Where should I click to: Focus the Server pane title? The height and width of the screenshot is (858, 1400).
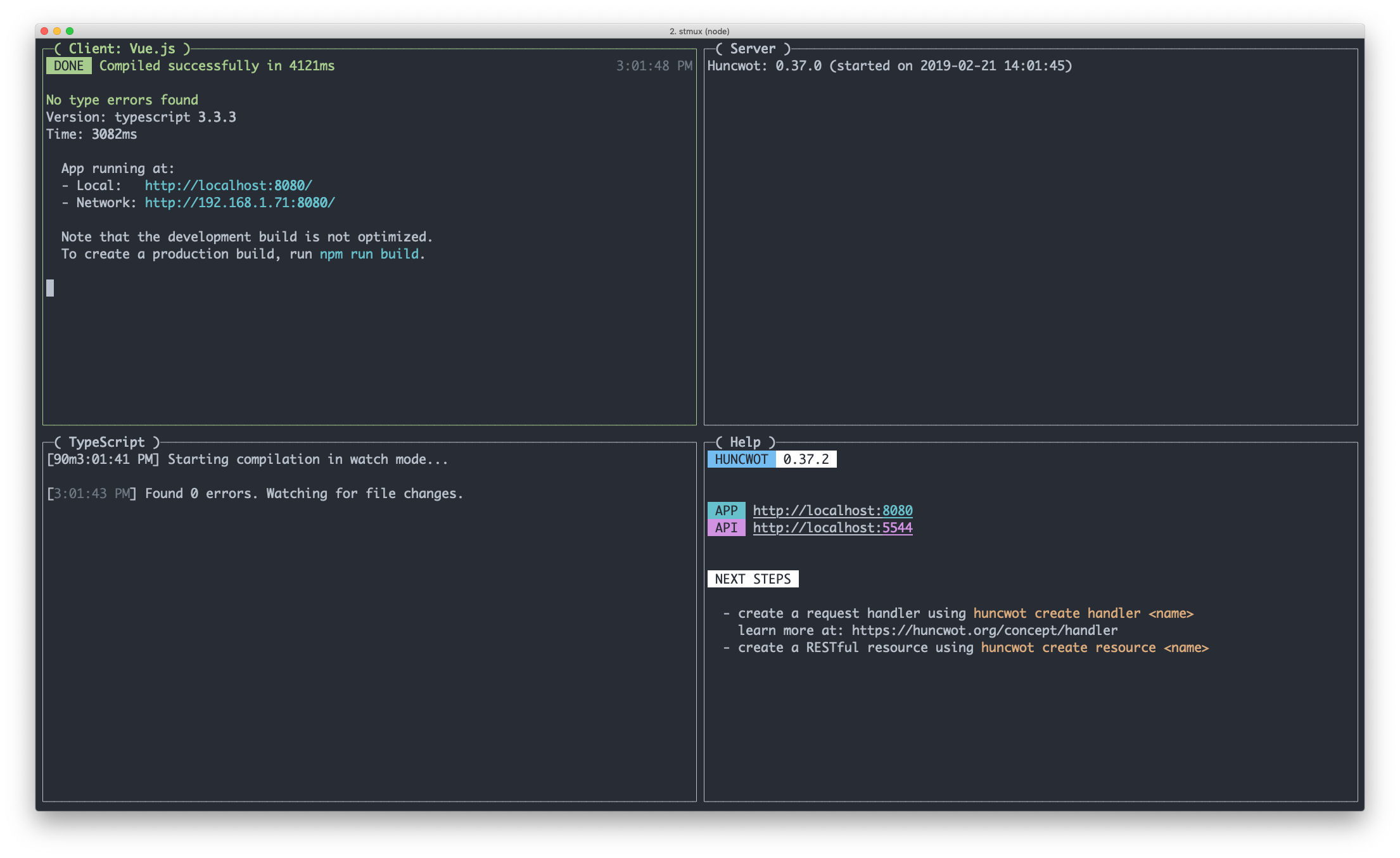[753, 49]
